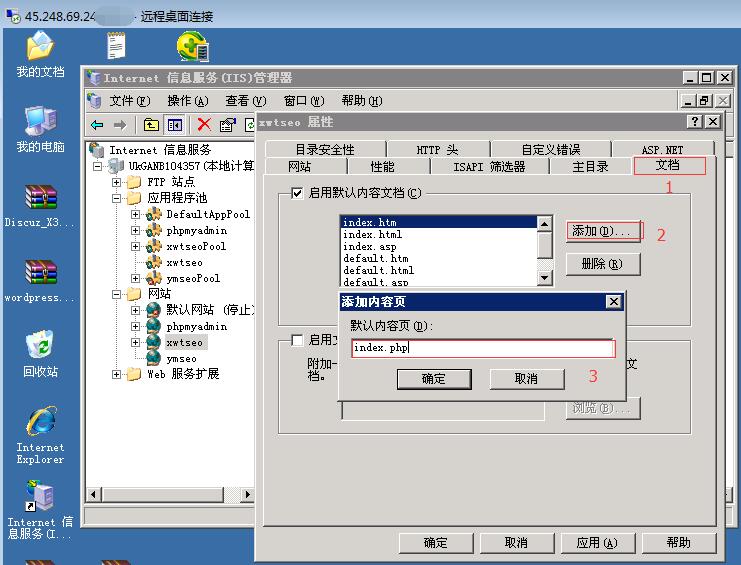Toggle the 启用文档页脚 checkbox
This screenshot has width=741, height=565.
coord(297,340)
